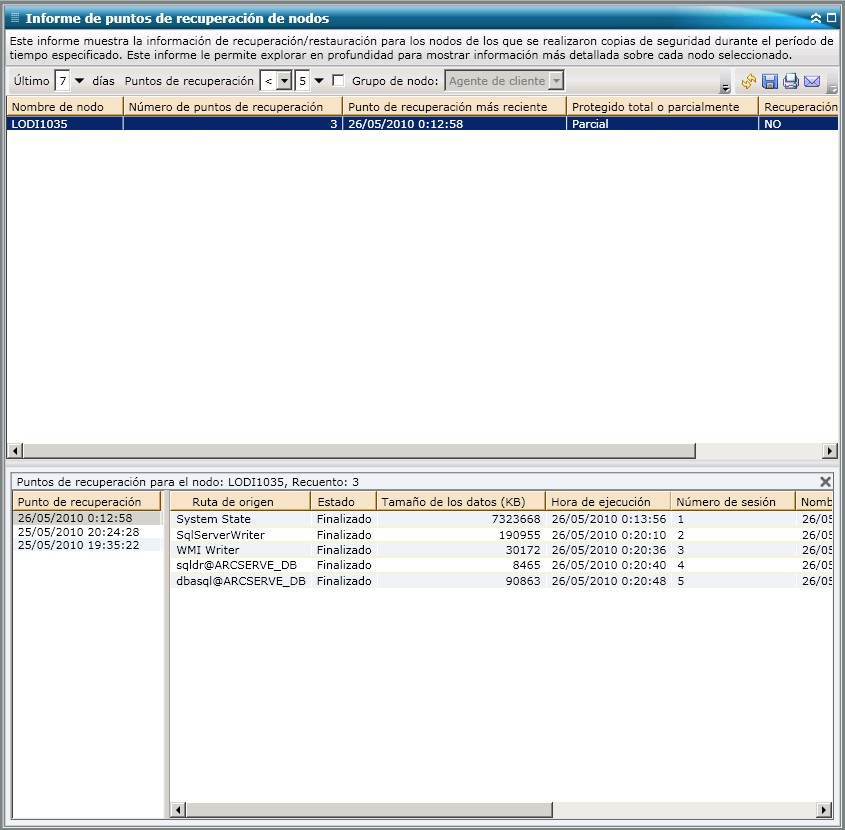Sort by Estado column header
The image size is (845, 830).
(x=343, y=502)
